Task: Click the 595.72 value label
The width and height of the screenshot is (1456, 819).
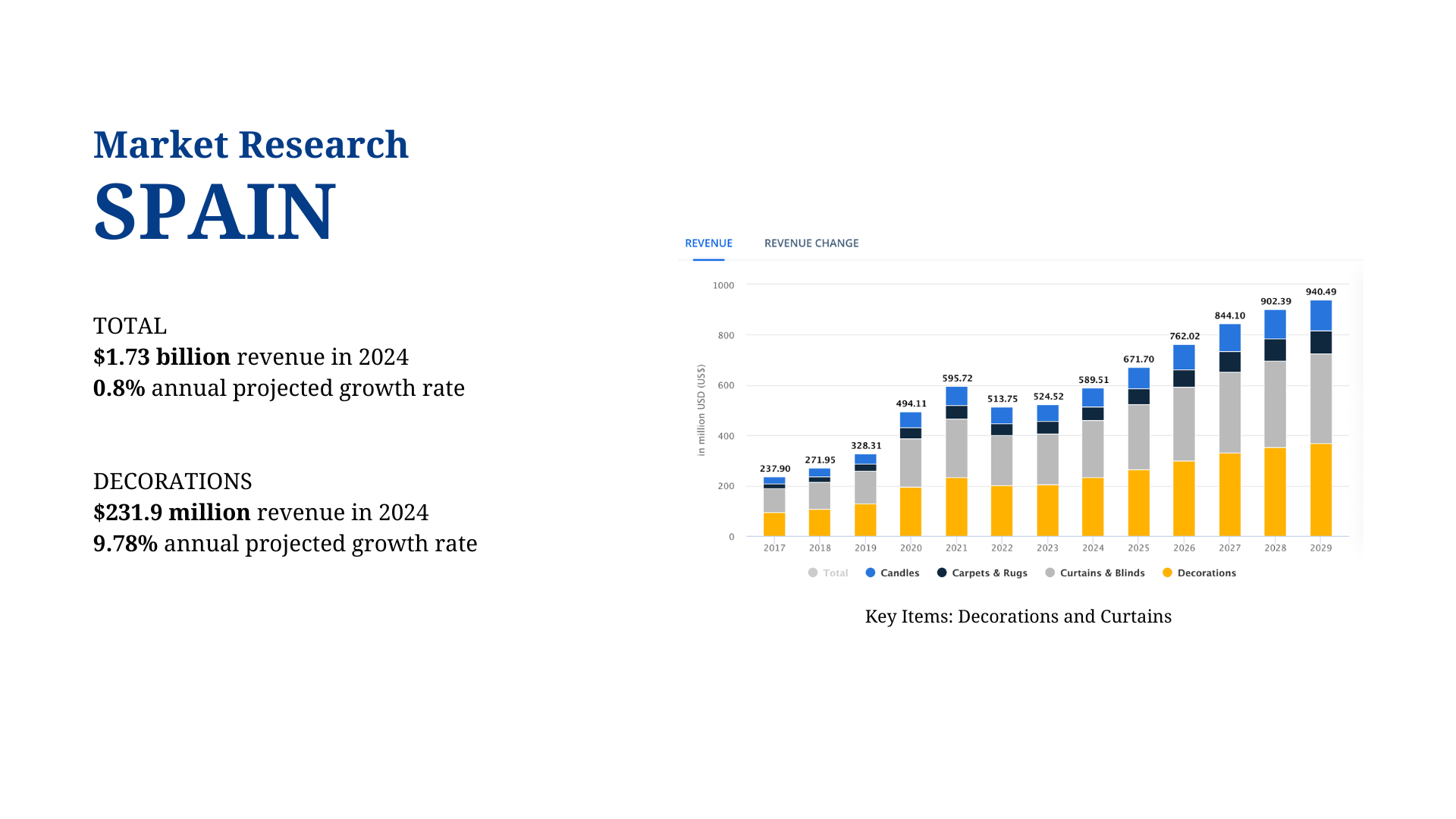Action: coord(957,378)
